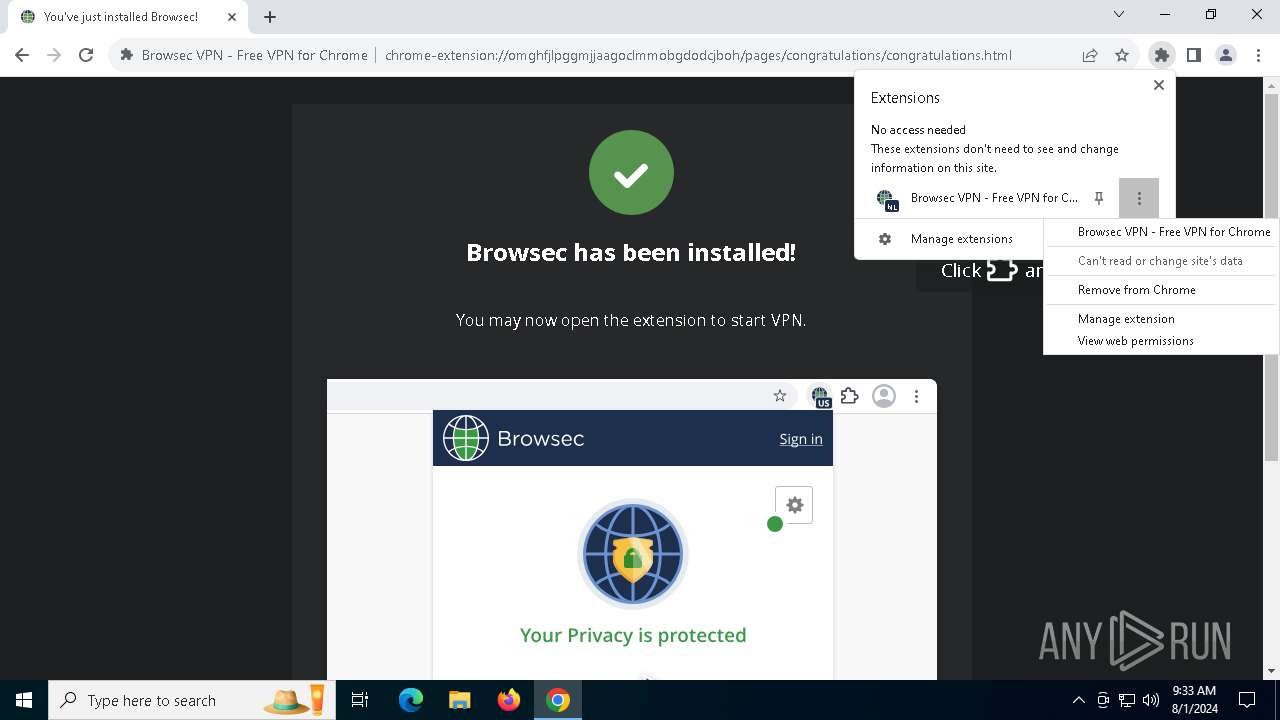The image size is (1280, 720).
Task: Share this page from address bar
Action: 1090,55
